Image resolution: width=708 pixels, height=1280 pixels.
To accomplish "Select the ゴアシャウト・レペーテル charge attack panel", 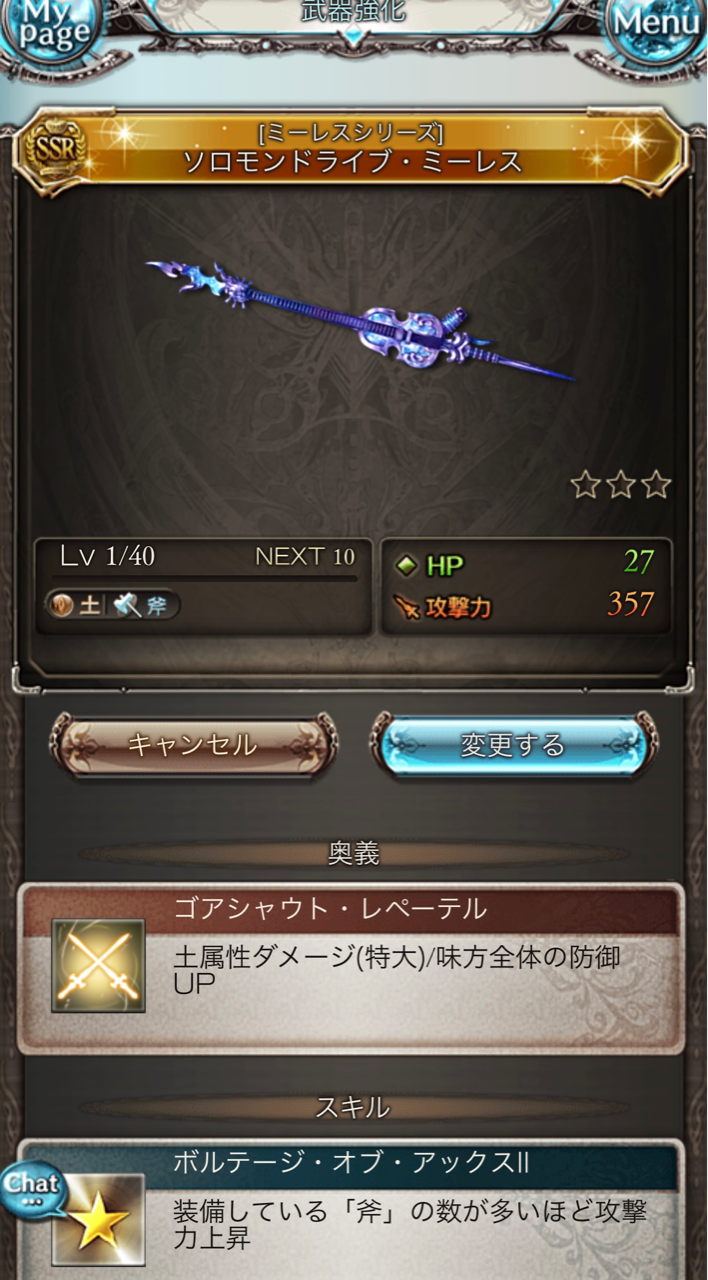I will tap(352, 967).
